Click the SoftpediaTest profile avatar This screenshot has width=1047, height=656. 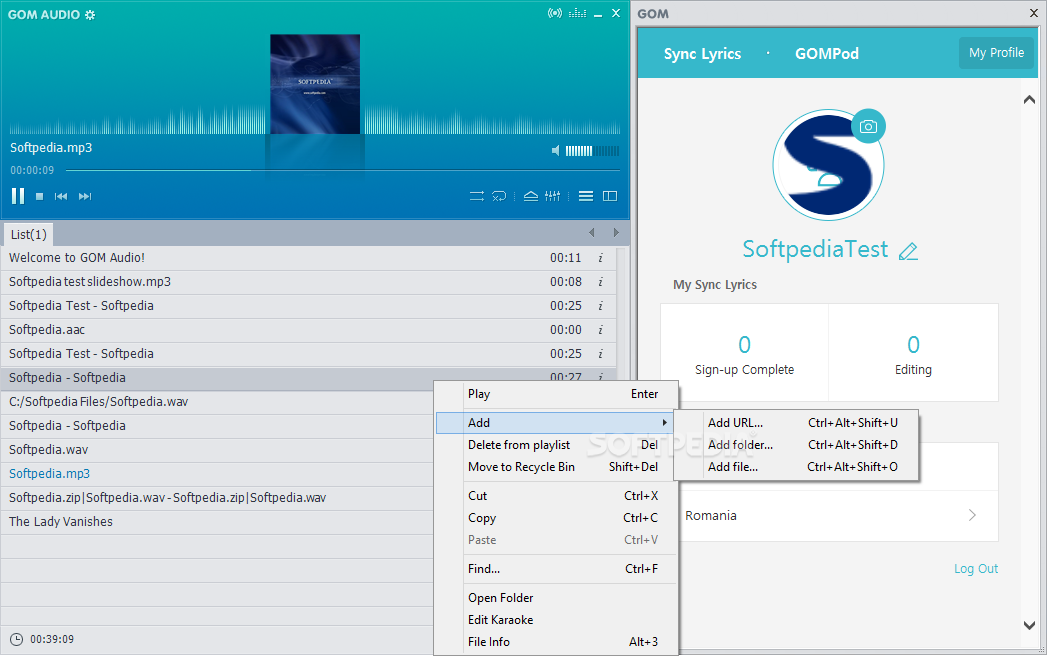click(x=828, y=165)
